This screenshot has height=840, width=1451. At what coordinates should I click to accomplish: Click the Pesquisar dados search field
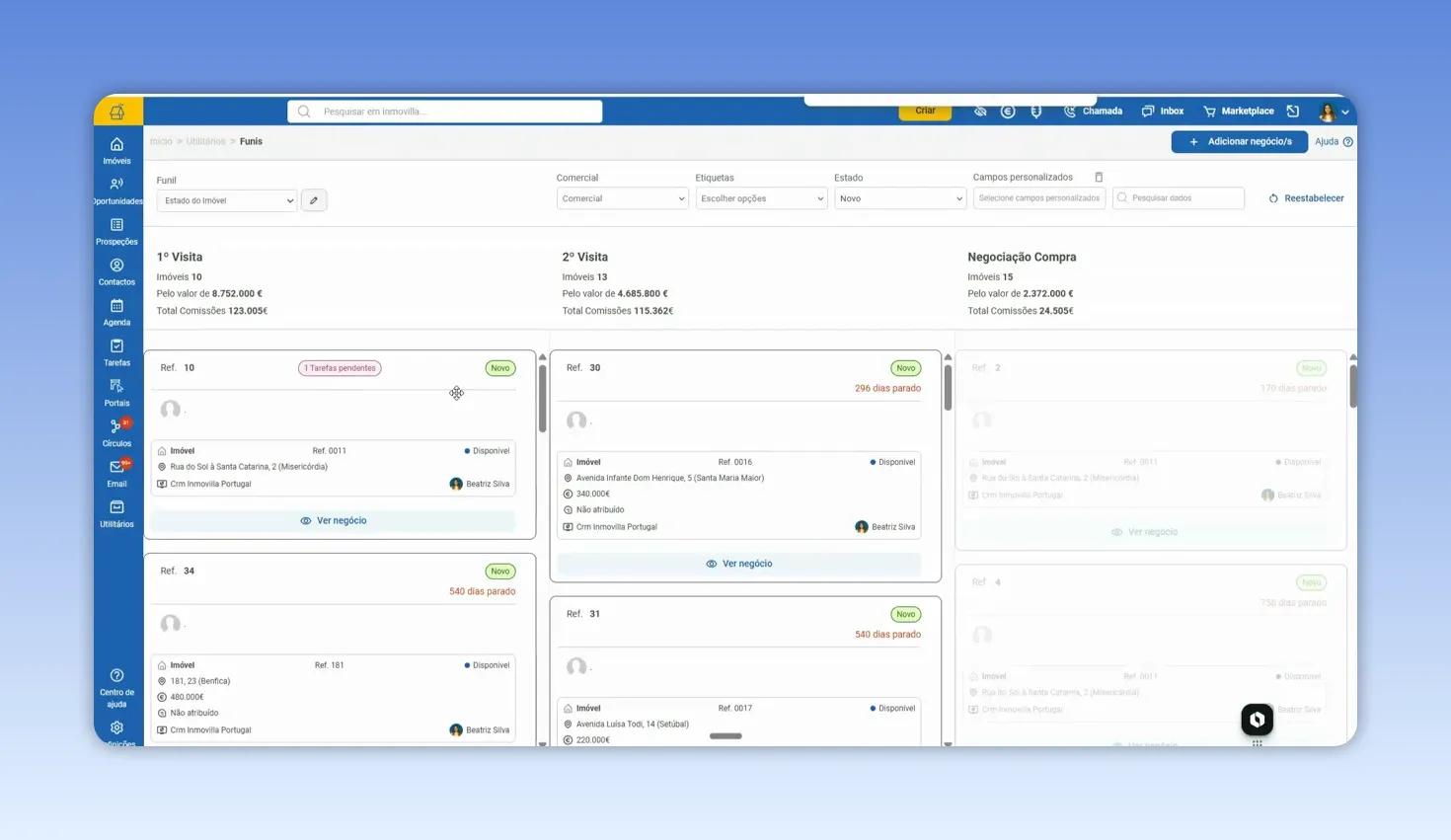[1179, 198]
